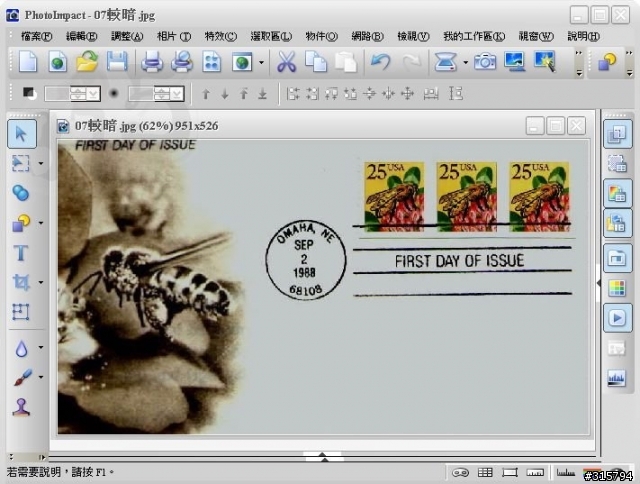Select the Pick tool arrow

22,134
